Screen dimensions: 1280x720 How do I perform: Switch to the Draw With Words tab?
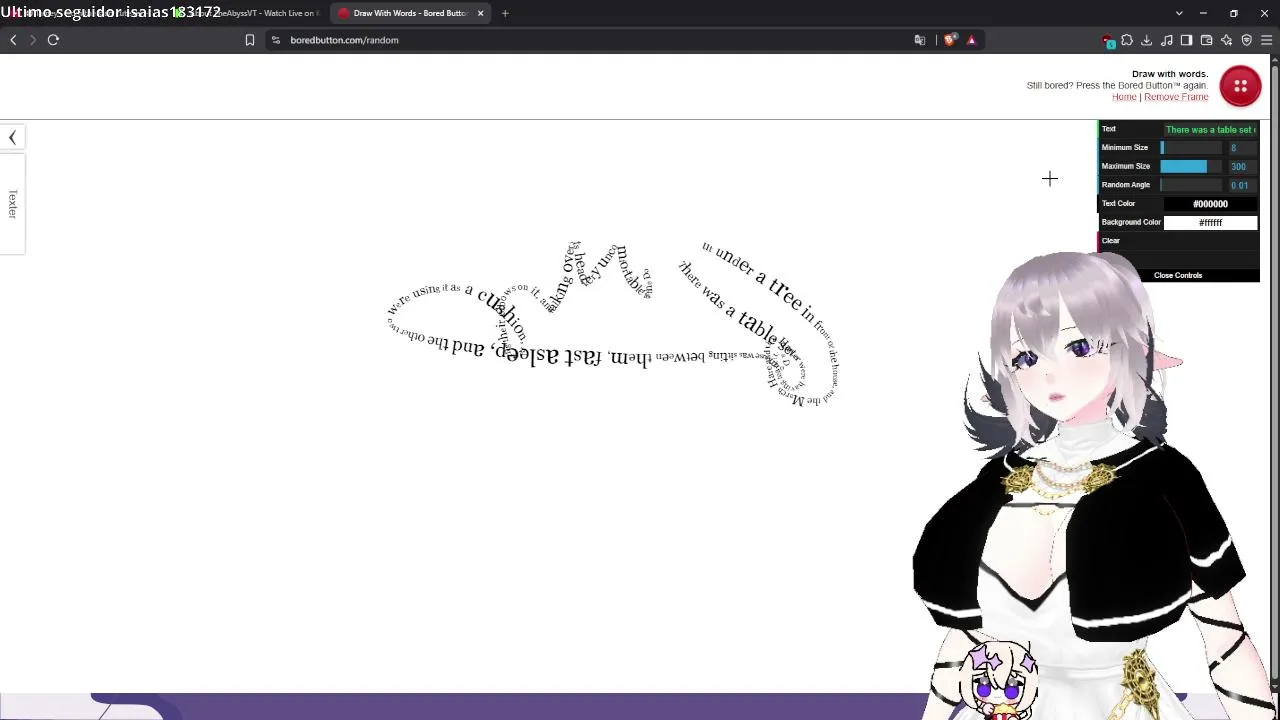(411, 13)
